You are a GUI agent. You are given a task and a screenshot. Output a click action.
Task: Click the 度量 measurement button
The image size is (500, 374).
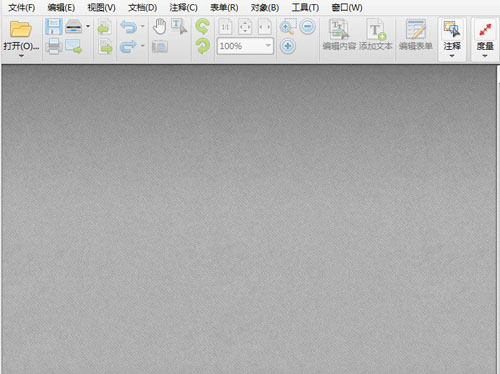pos(485,39)
